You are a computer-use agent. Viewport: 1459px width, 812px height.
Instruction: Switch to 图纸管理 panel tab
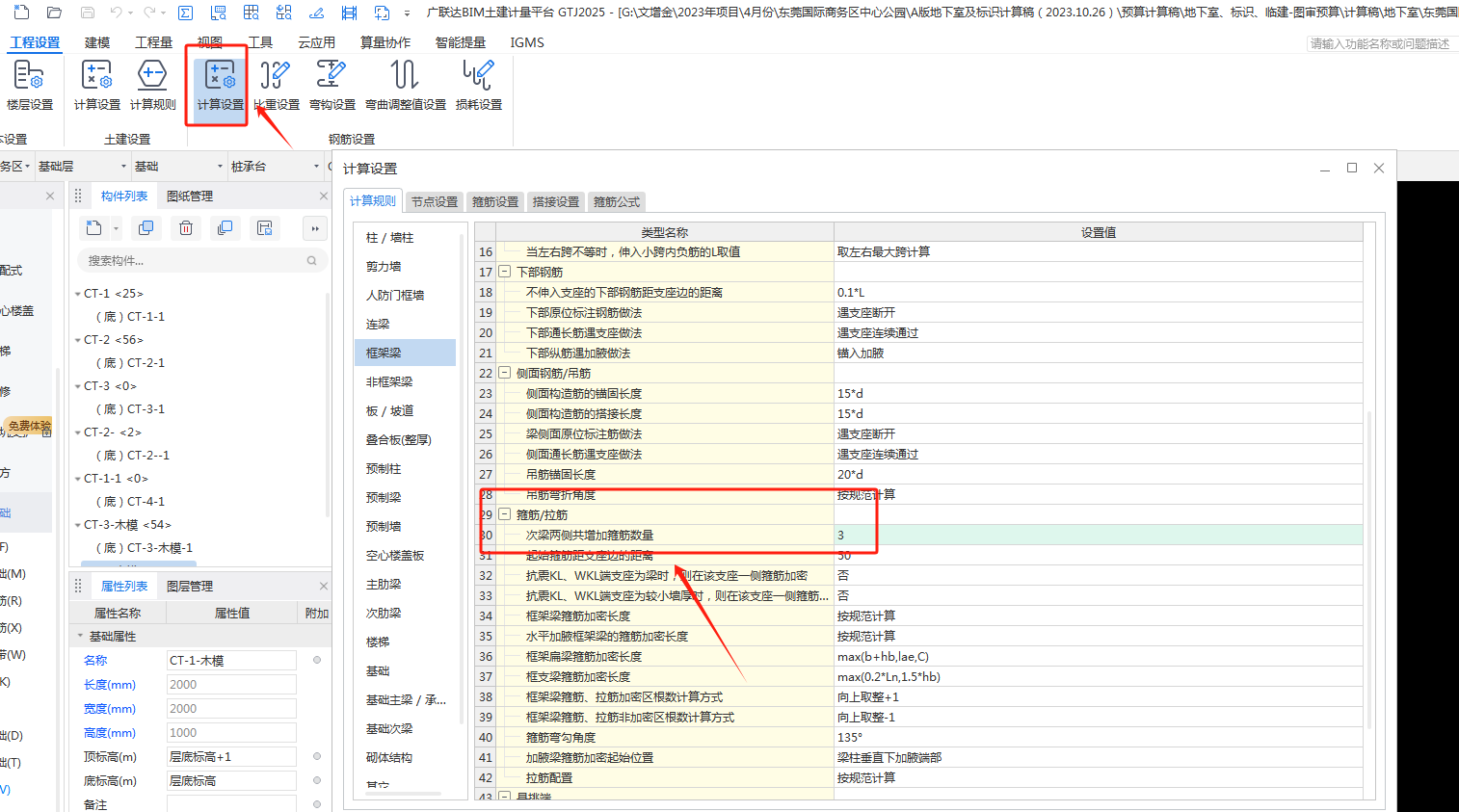(190, 196)
